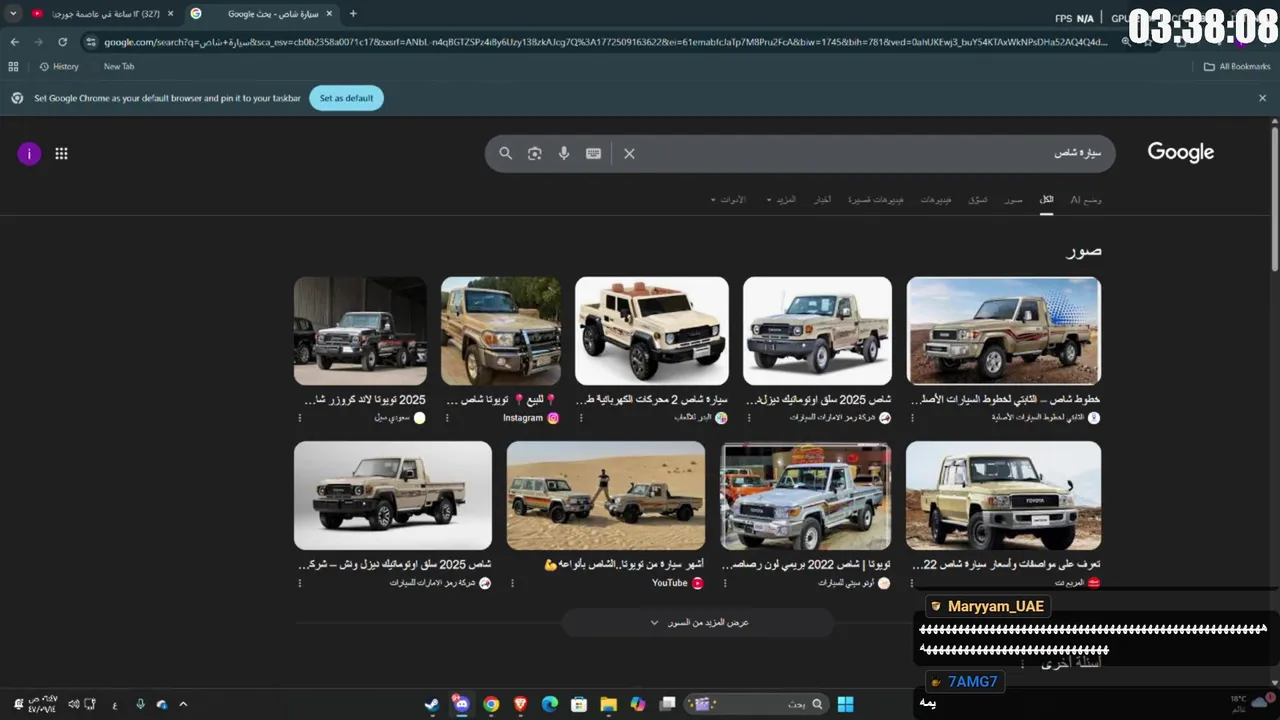Select the AI mode (وضع AI) tab
Viewport: 1280px width, 720px height.
click(1086, 200)
